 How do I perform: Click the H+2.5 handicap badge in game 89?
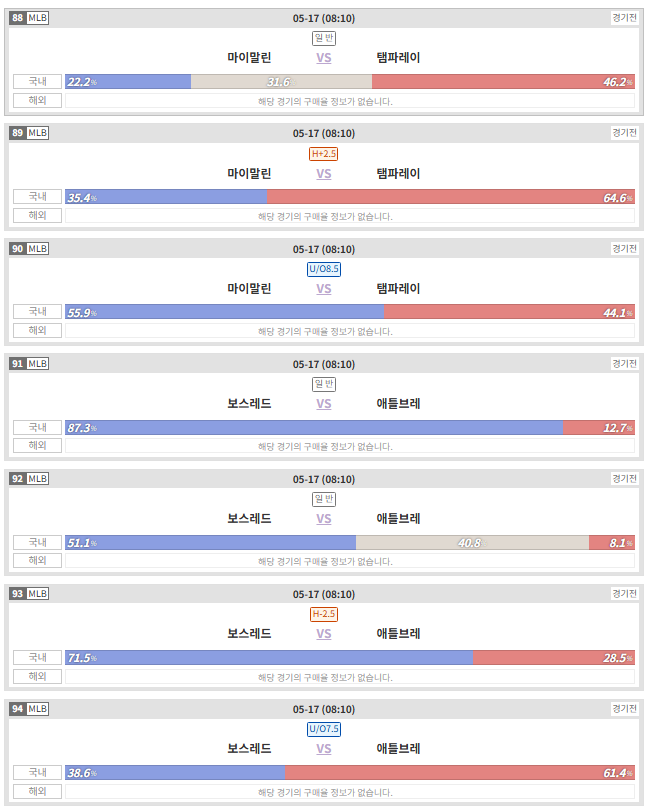click(x=324, y=154)
